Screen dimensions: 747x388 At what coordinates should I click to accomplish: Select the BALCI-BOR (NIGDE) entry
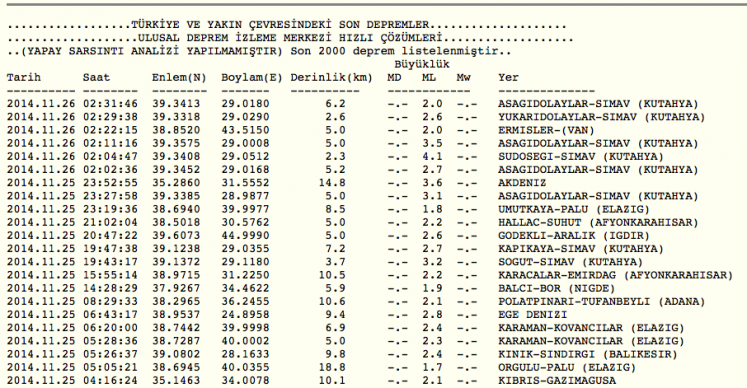tap(557, 288)
